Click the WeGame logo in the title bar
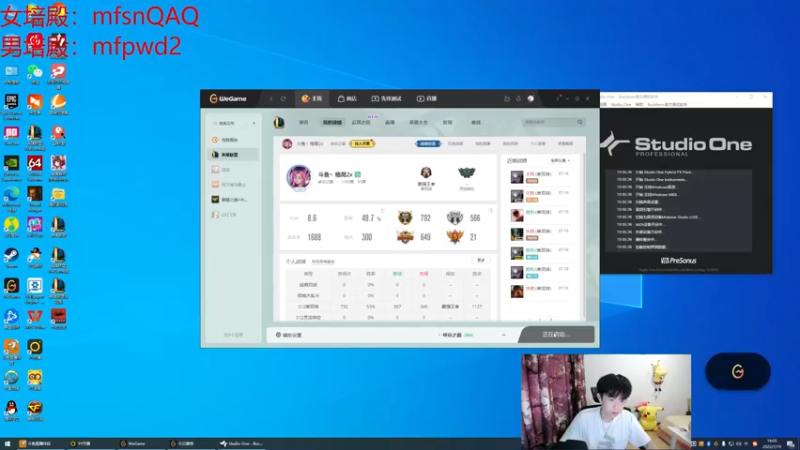 228,98
